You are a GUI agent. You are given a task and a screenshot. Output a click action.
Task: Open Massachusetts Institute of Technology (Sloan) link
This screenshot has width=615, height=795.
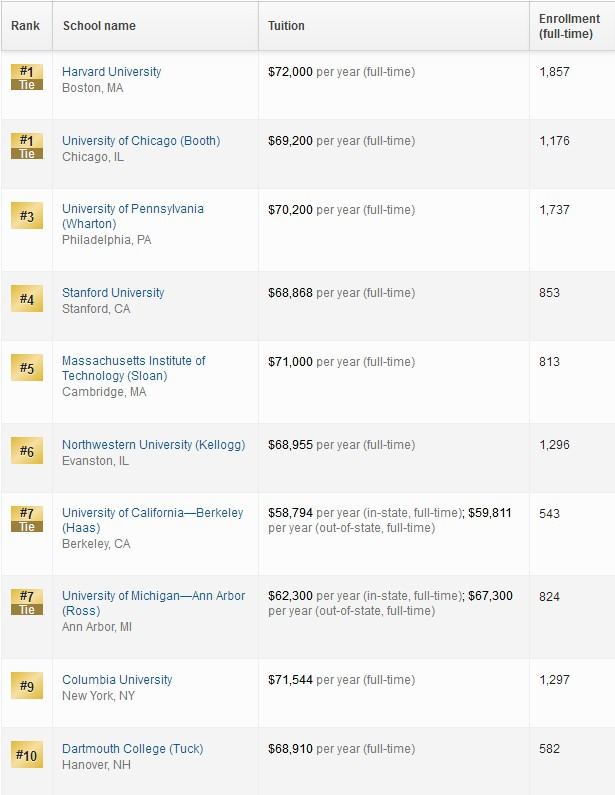(134, 368)
